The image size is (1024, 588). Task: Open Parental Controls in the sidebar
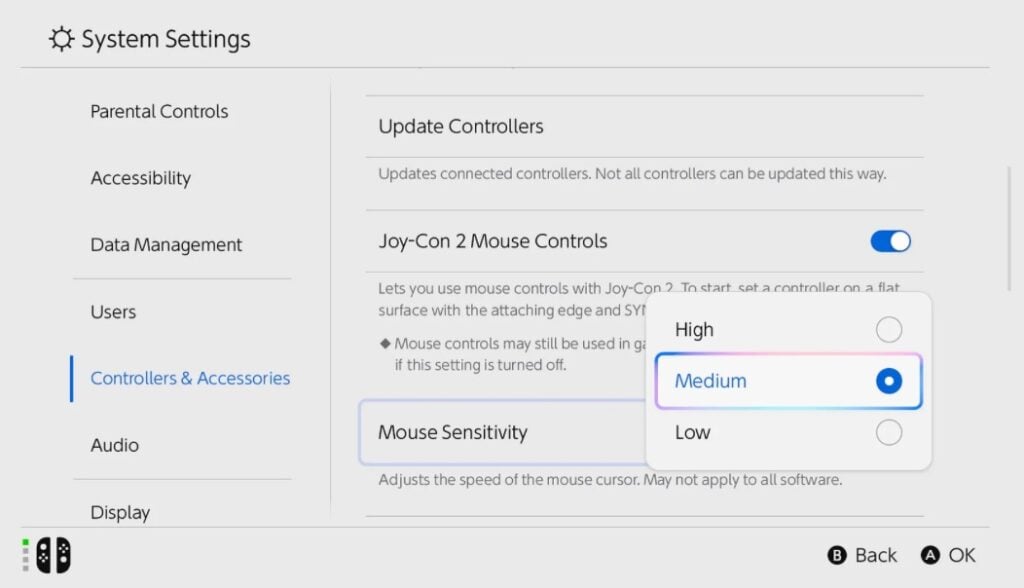[159, 112]
